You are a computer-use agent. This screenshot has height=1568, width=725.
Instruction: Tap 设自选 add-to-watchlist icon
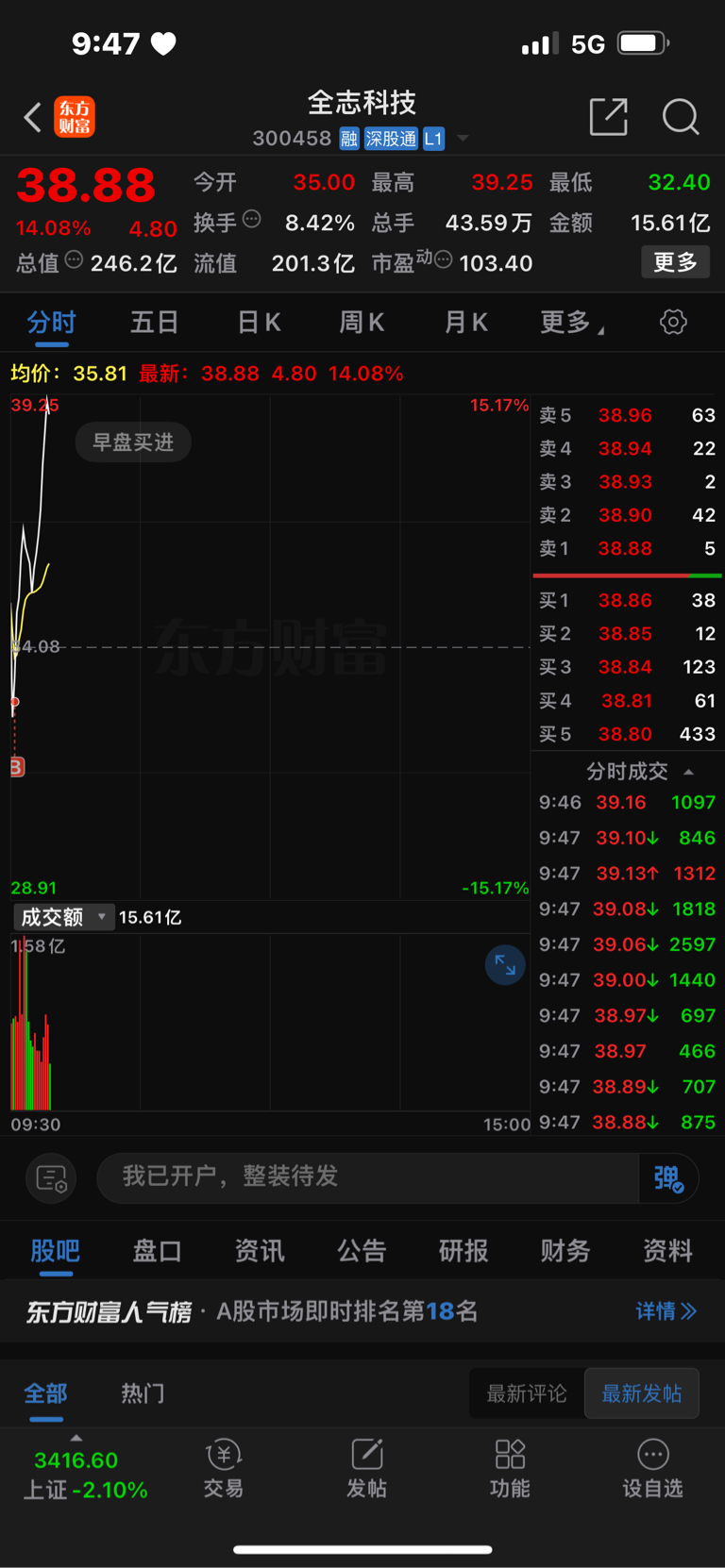[652, 1468]
